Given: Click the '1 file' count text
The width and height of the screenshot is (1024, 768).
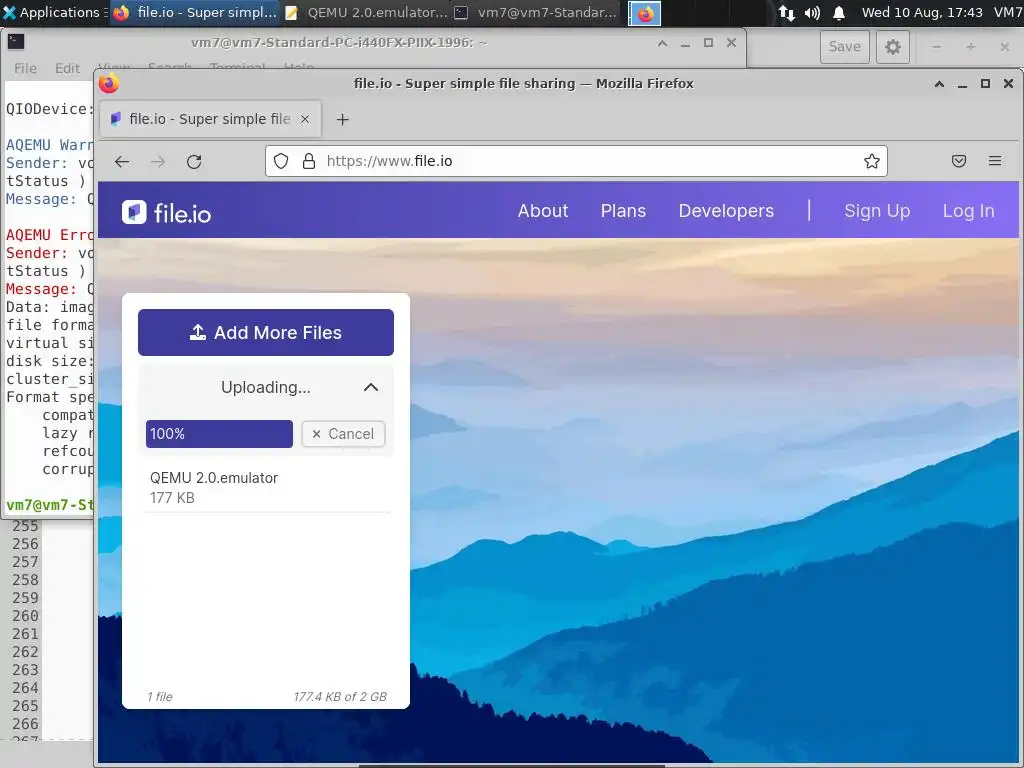Looking at the screenshot, I should pyautogui.click(x=160, y=697).
